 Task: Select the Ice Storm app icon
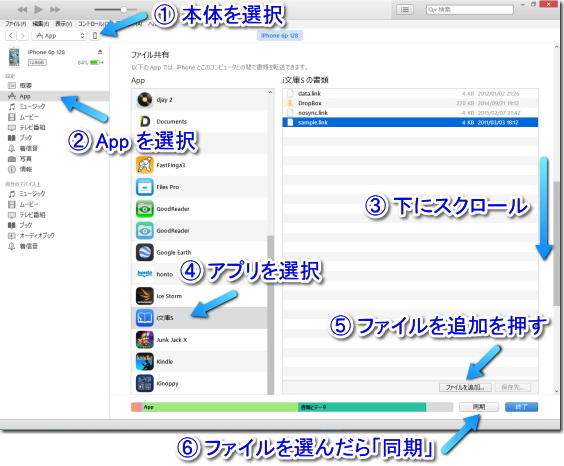coord(145,296)
